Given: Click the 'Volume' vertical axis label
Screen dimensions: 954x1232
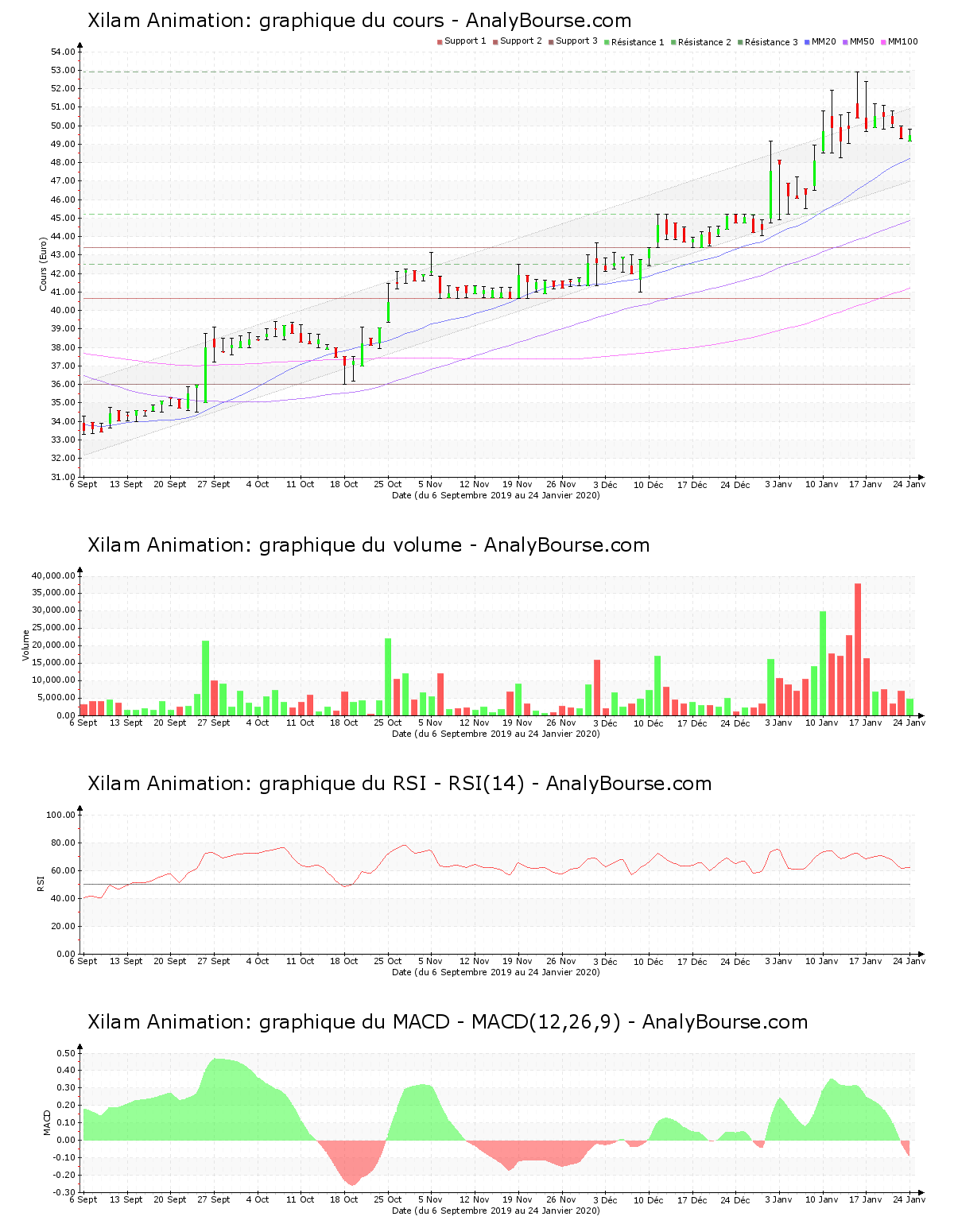Looking at the screenshot, I should coord(25,645).
